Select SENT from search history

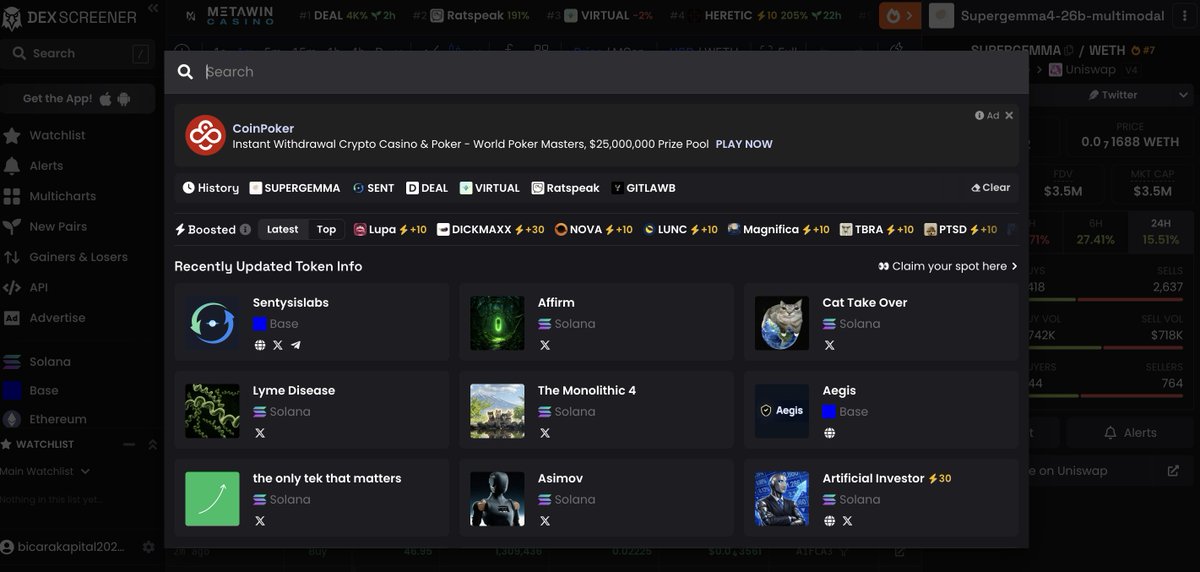374,188
